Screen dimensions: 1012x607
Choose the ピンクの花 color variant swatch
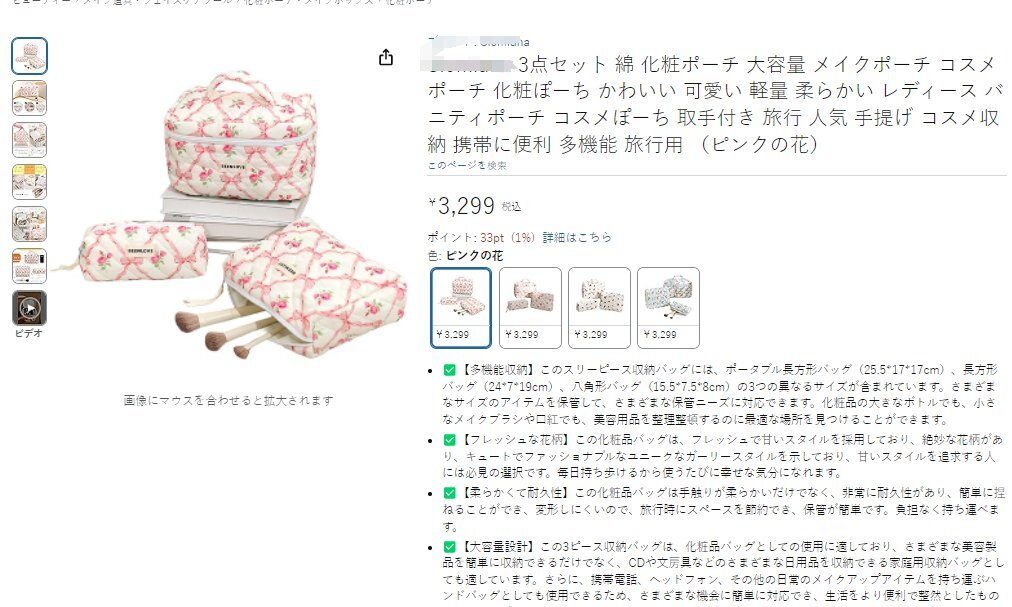click(461, 308)
